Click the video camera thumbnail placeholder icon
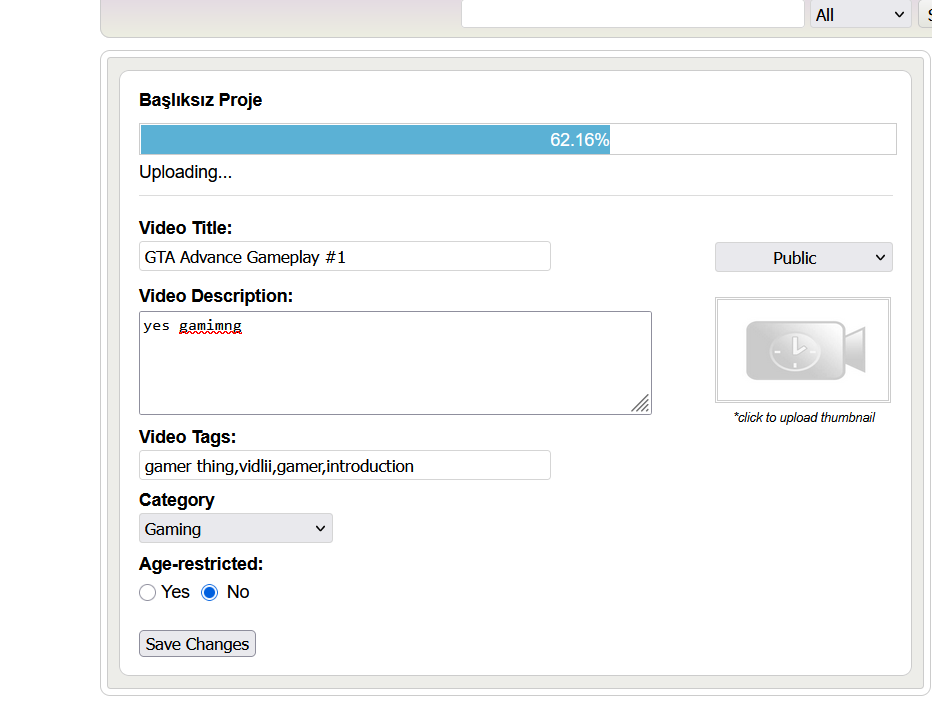932x704 pixels. click(x=803, y=350)
